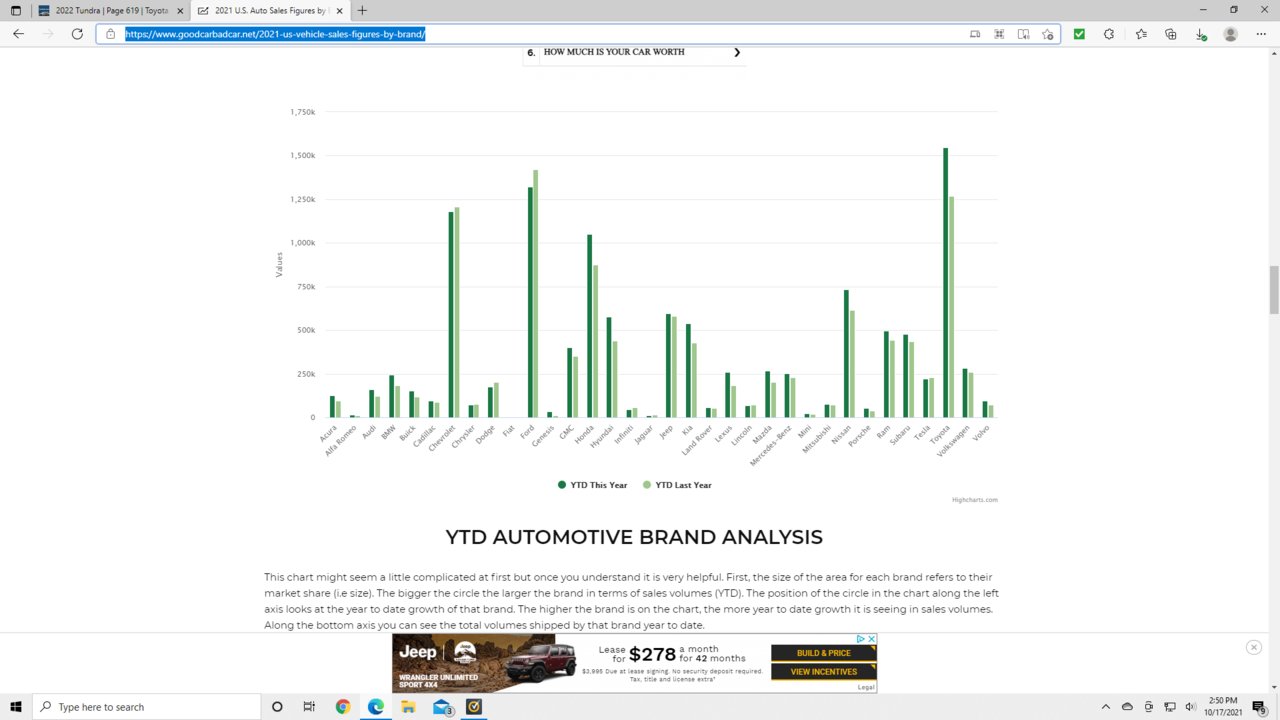The image size is (1280, 720).
Task: Open the Collections icon
Action: [1171, 34]
